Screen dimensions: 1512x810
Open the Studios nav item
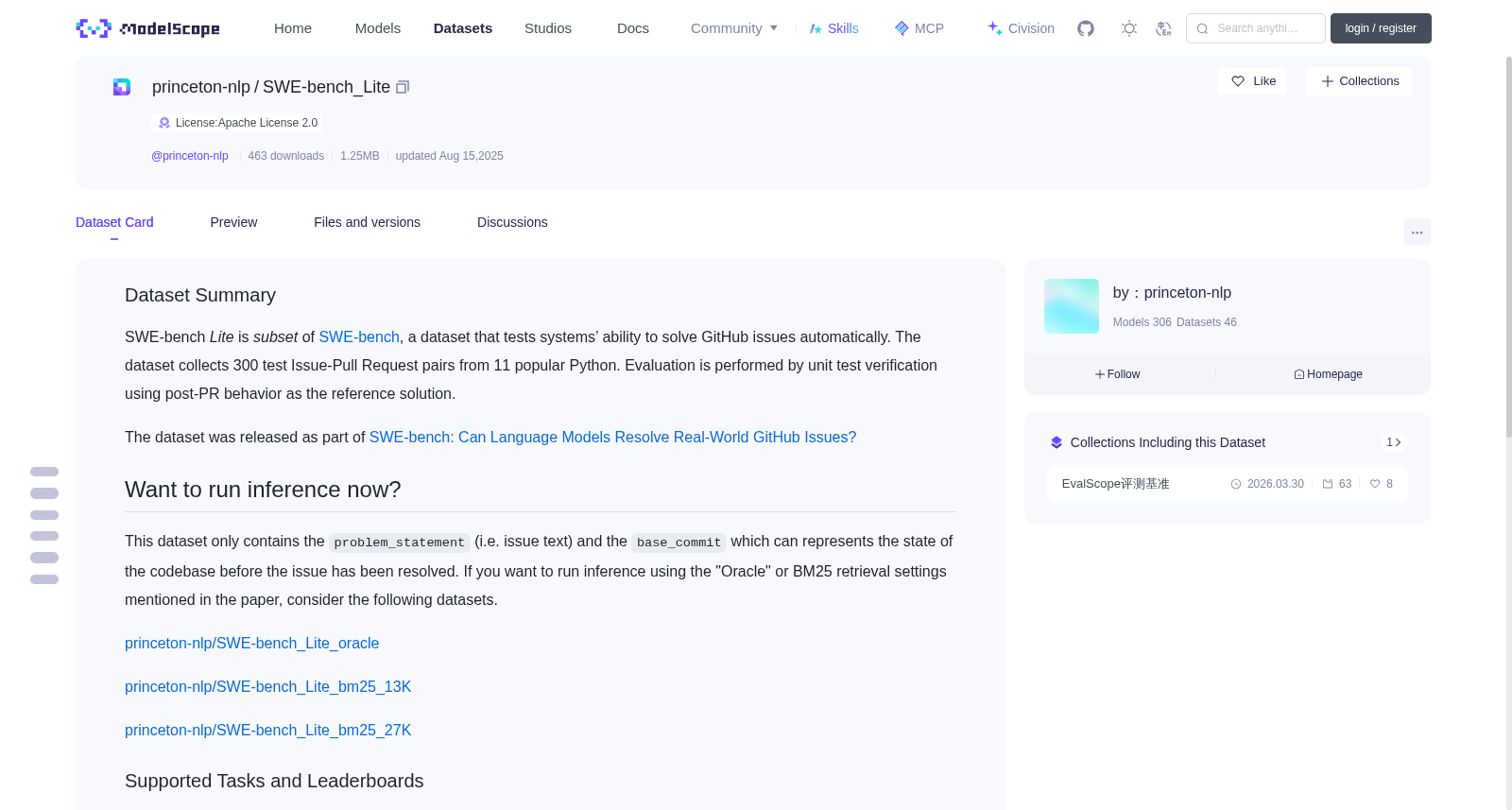click(x=548, y=28)
